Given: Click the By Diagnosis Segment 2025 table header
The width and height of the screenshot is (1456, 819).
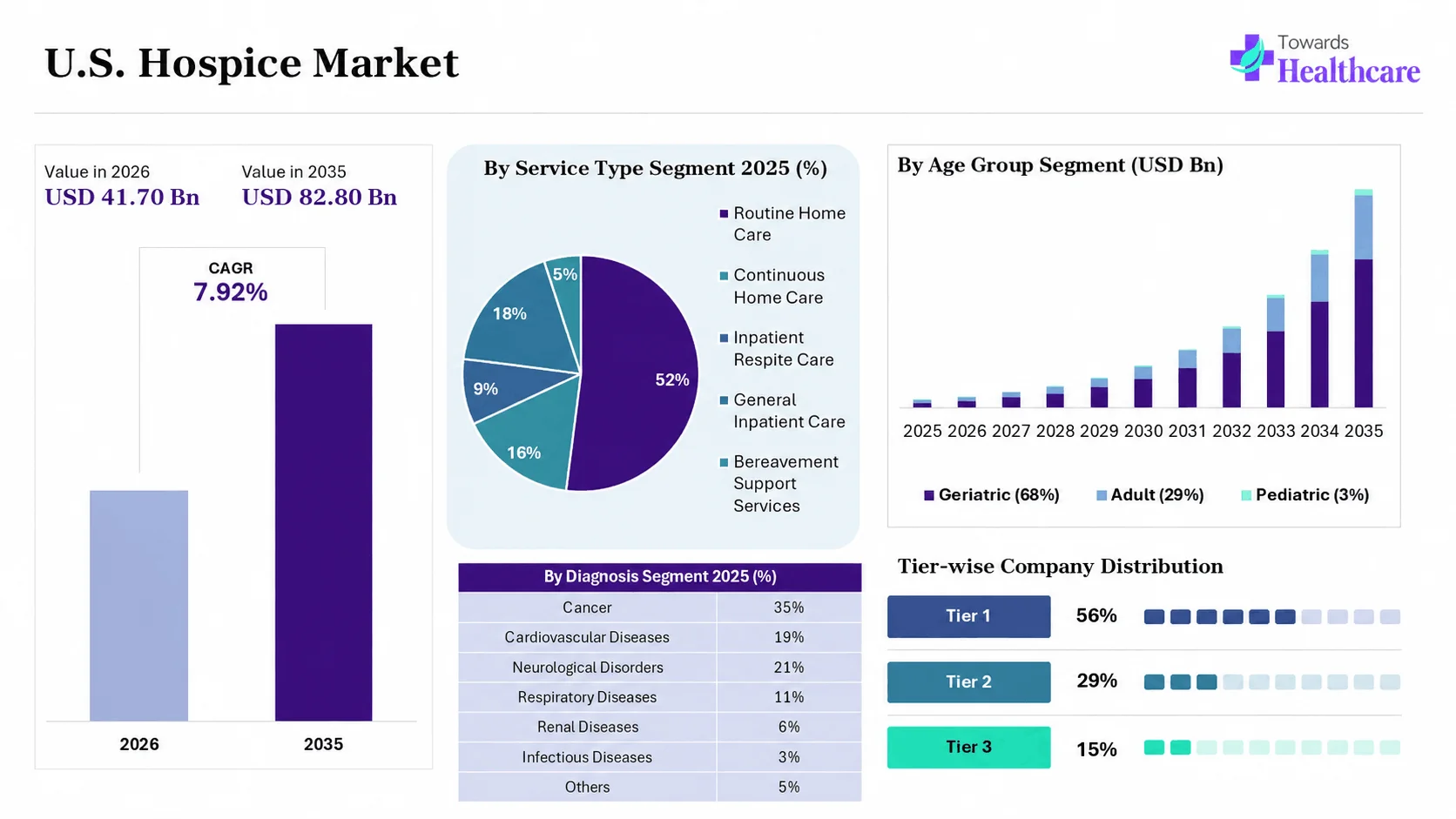Looking at the screenshot, I should tap(659, 577).
